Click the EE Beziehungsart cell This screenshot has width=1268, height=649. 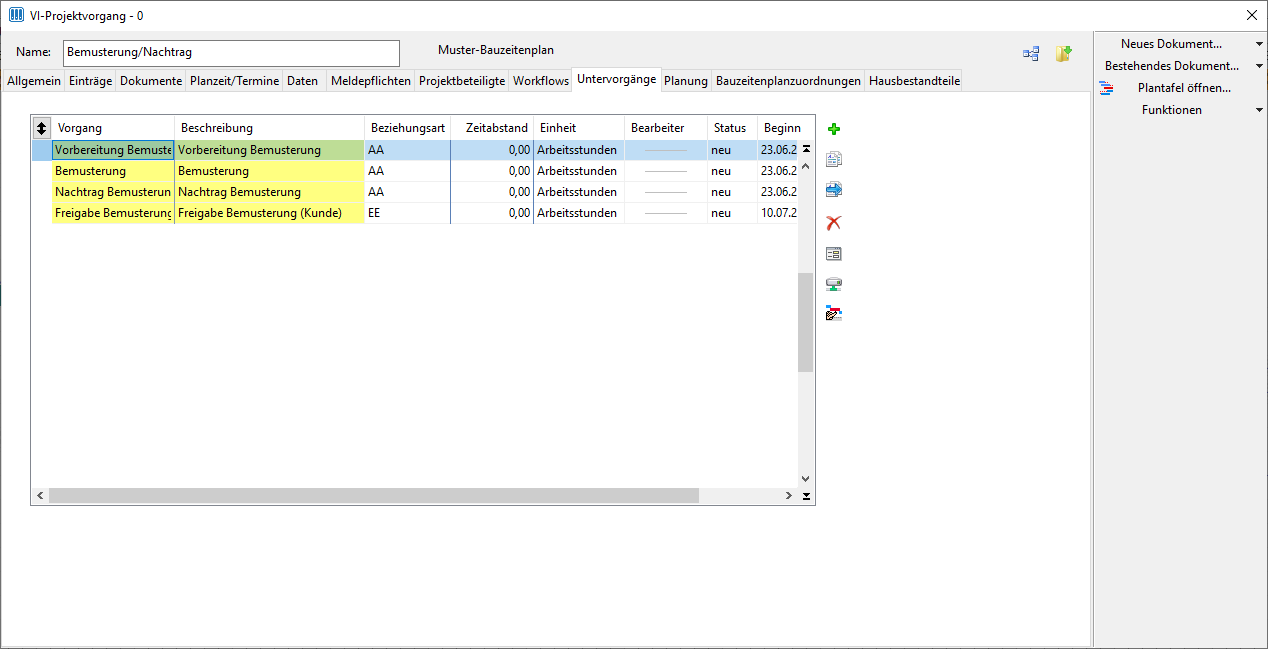407,213
